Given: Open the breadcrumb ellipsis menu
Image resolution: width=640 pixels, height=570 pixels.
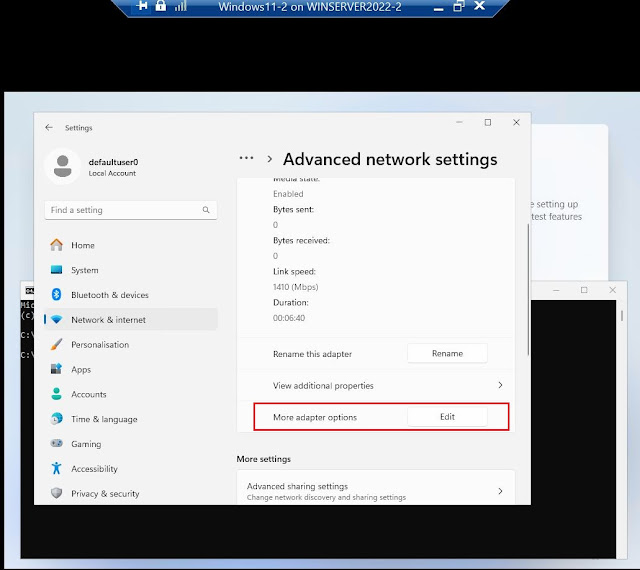Looking at the screenshot, I should point(246,158).
